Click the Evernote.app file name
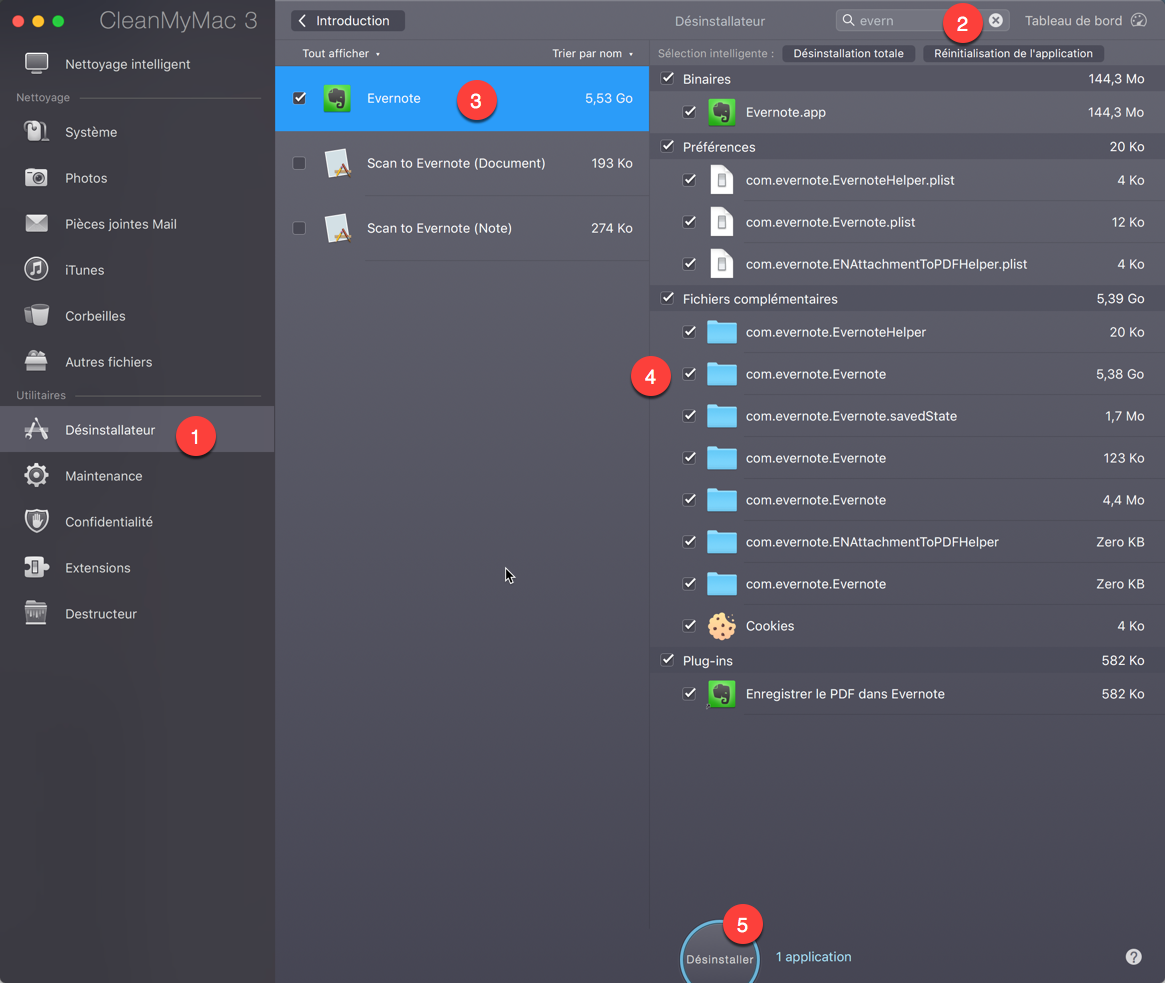The height and width of the screenshot is (983, 1165). coord(785,112)
